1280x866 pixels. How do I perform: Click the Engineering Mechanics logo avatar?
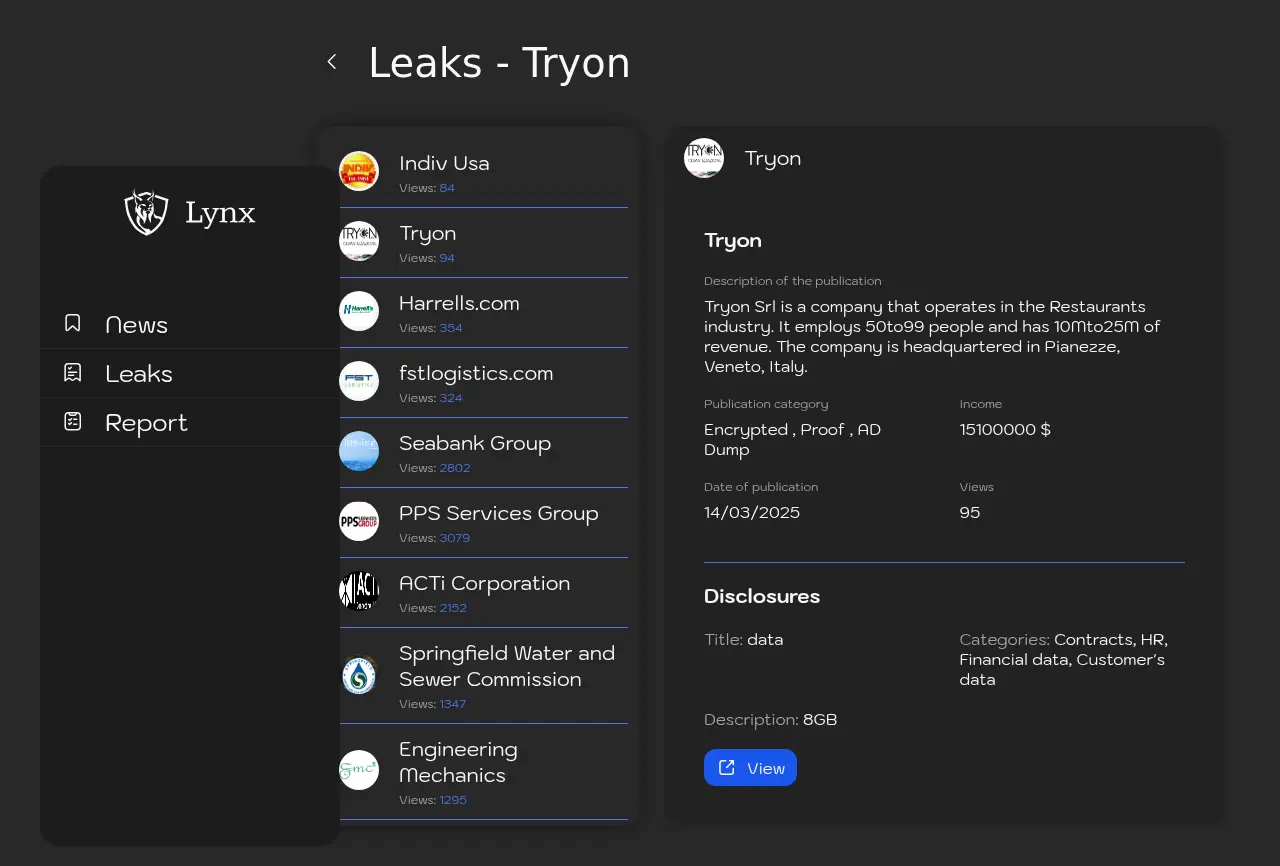tap(359, 770)
